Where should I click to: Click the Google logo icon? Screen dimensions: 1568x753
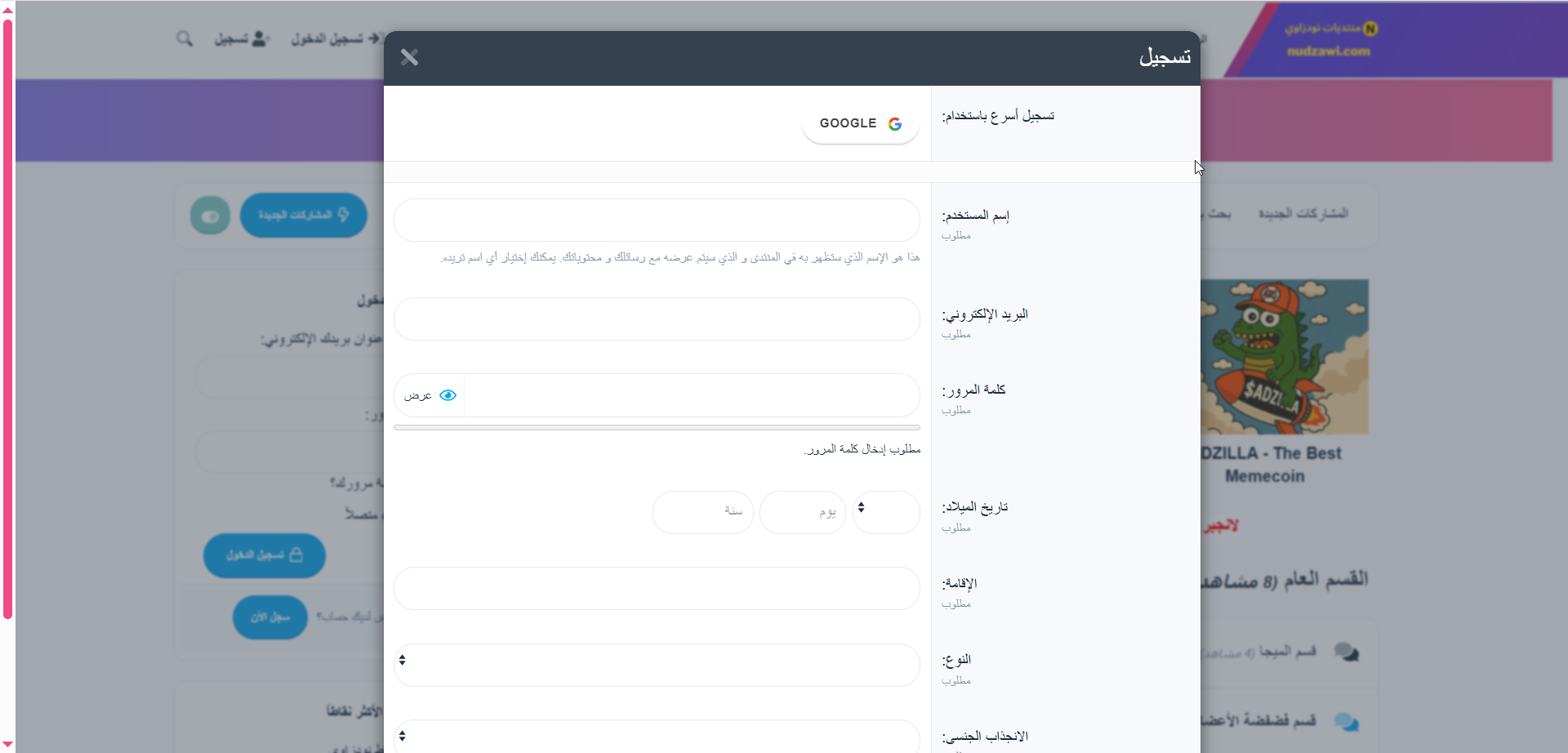895,124
